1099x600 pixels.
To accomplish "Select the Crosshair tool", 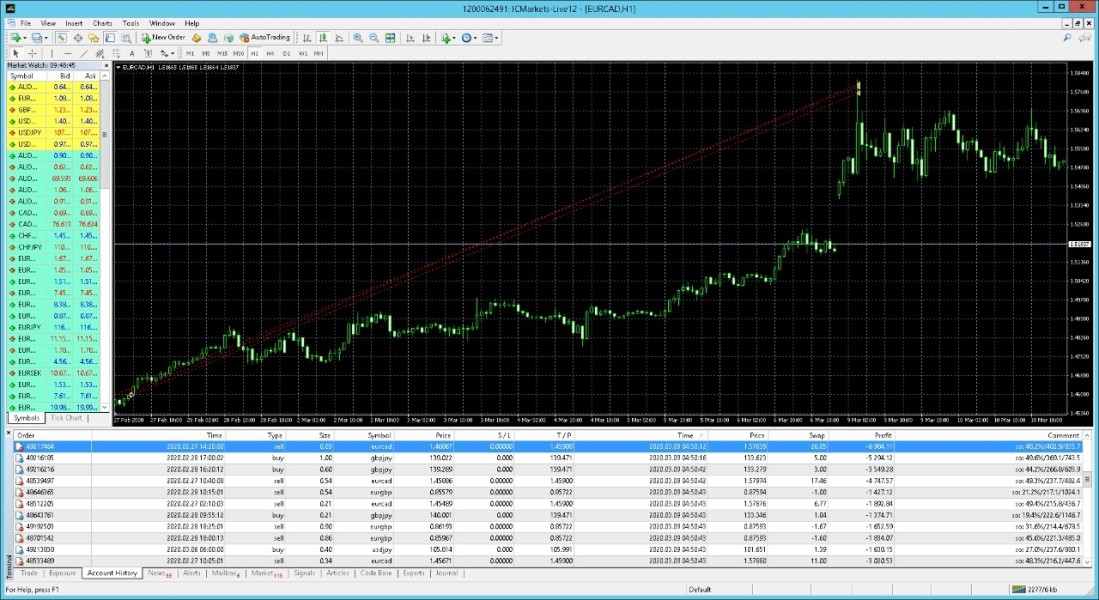I will coord(32,53).
